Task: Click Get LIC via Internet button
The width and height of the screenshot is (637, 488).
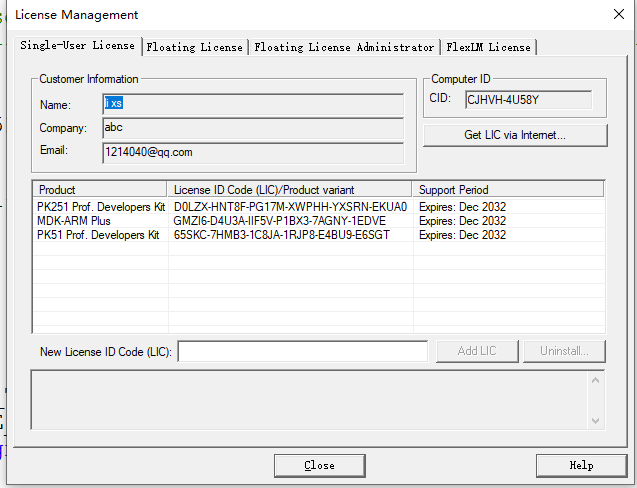Action: pyautogui.click(x=515, y=135)
